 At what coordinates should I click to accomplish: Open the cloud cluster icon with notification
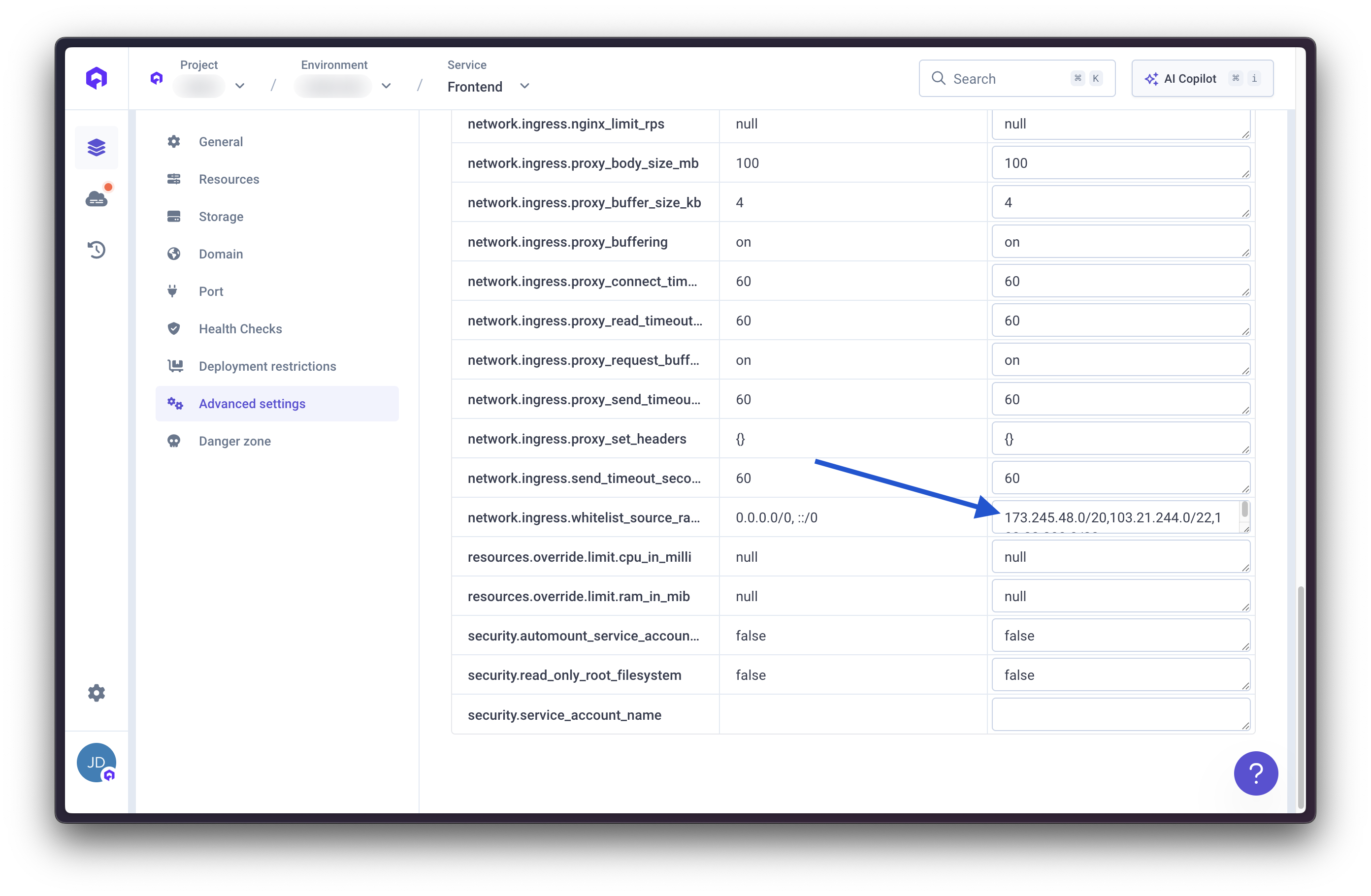[96, 199]
